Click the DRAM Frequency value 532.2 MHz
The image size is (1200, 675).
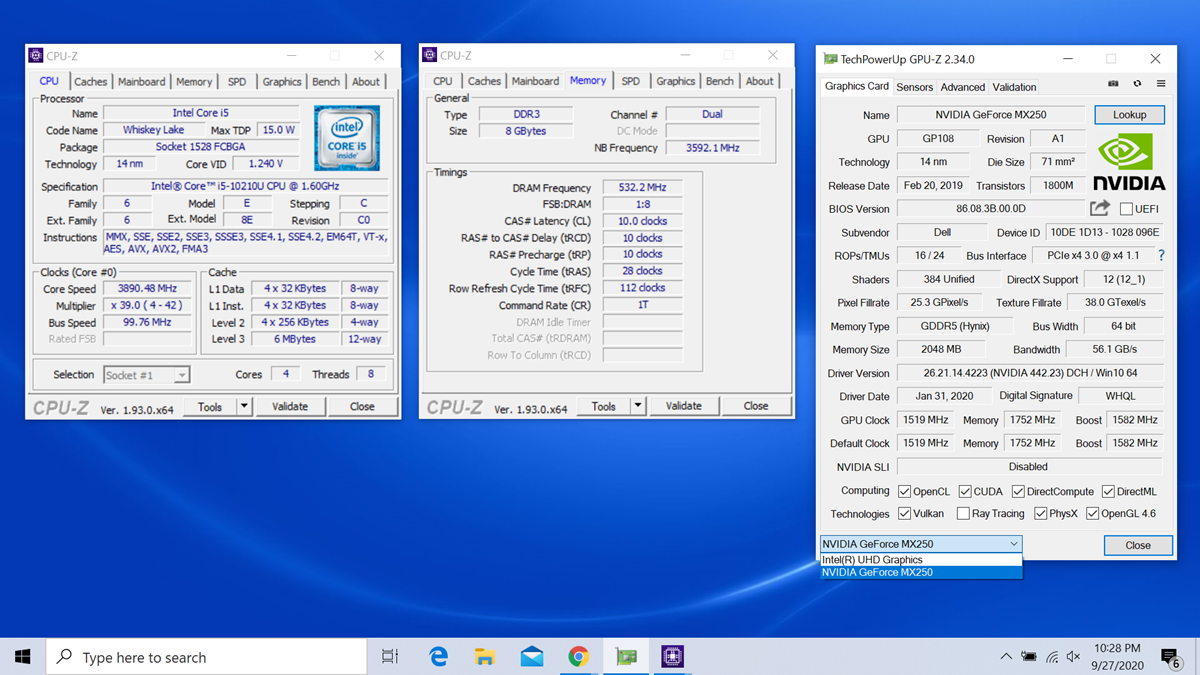(x=642, y=188)
